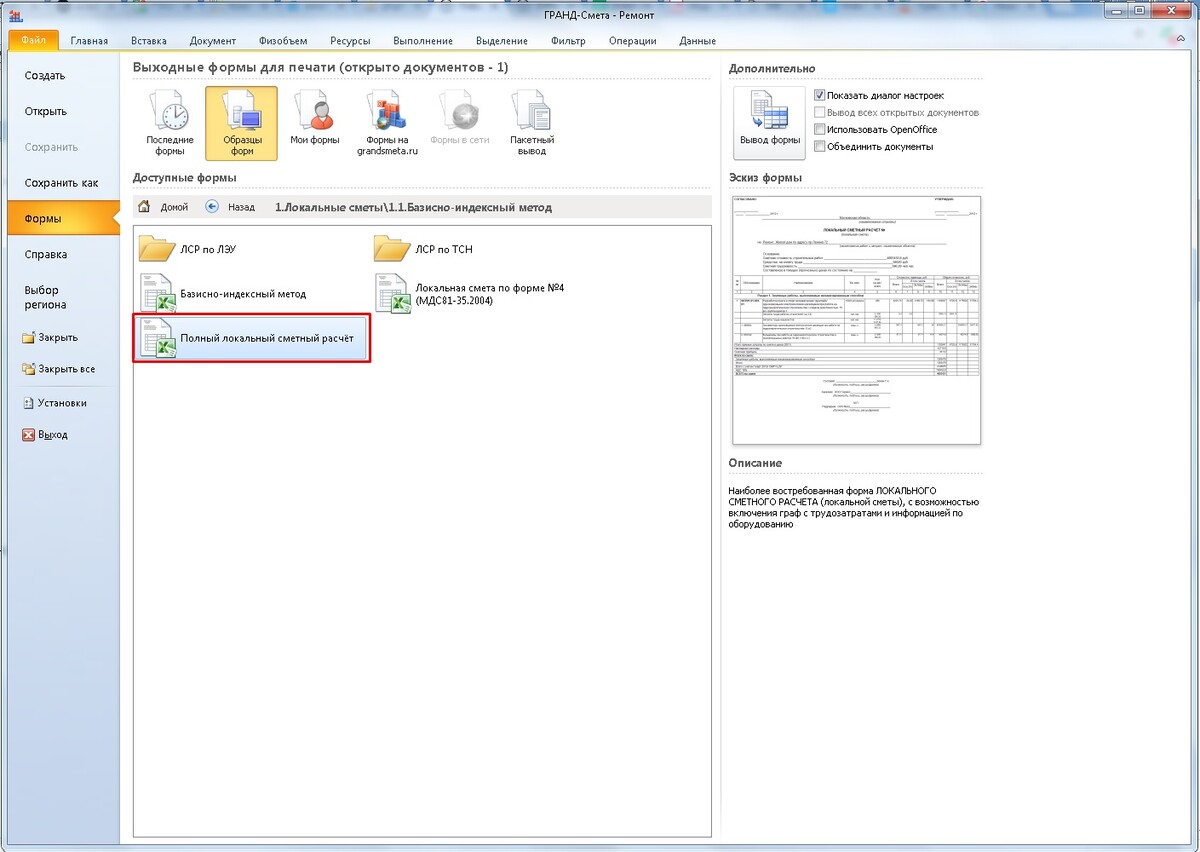Screen dimensions: 1200x852
Task: Click Закрыть все in the File menu
Action: 64,369
